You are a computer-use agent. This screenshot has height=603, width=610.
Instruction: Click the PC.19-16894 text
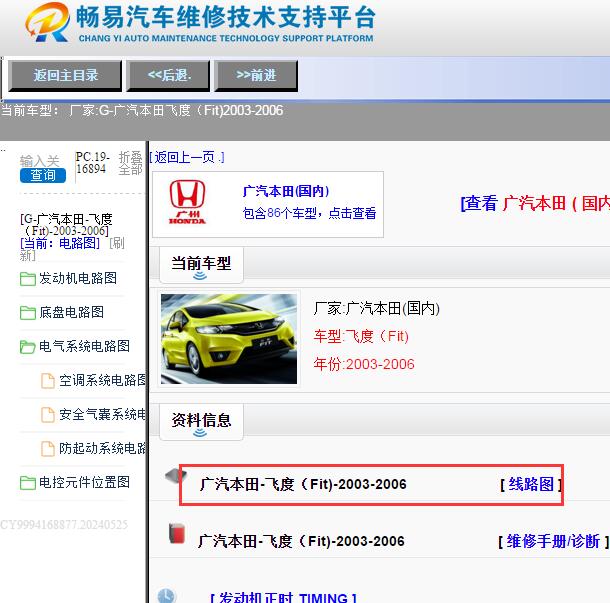[x=93, y=163]
